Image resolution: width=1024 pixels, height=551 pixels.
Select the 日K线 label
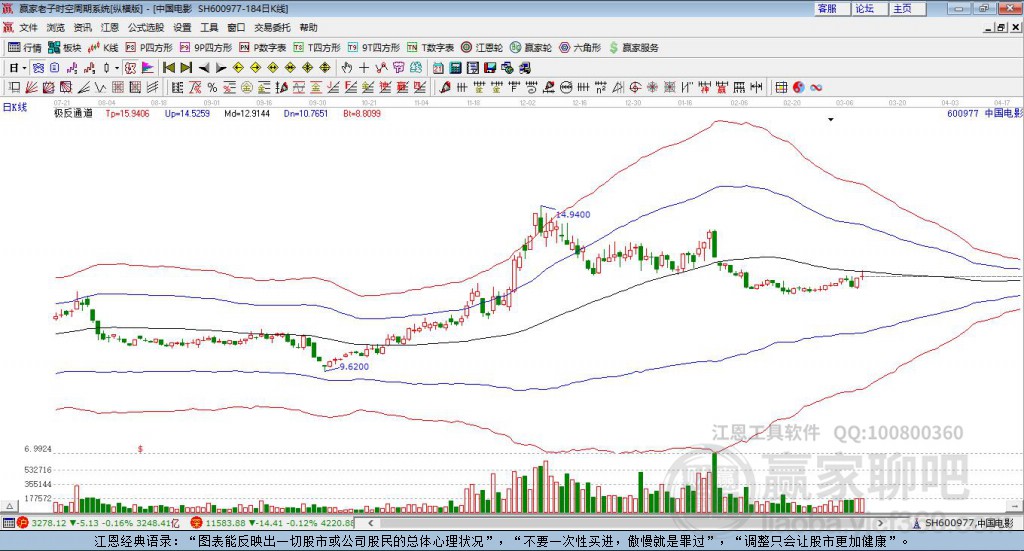(x=15, y=107)
